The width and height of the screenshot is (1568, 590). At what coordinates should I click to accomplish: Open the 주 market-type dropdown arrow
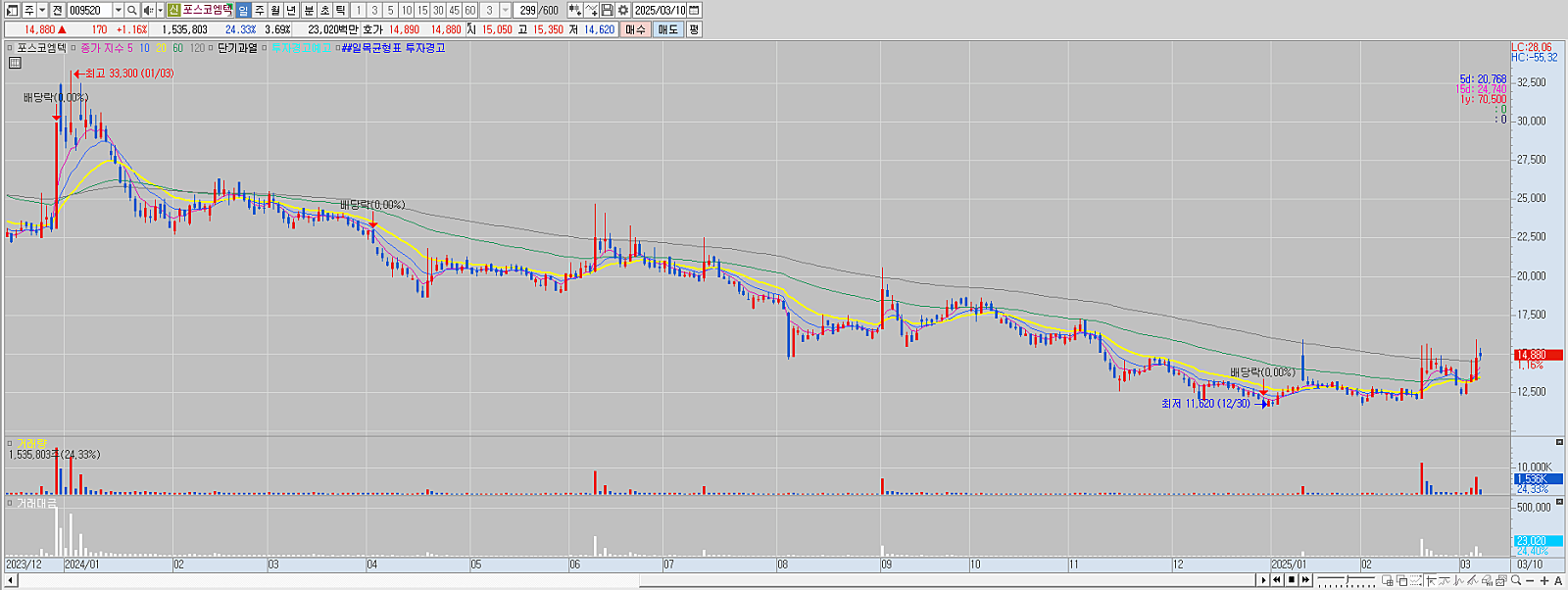coord(42,10)
